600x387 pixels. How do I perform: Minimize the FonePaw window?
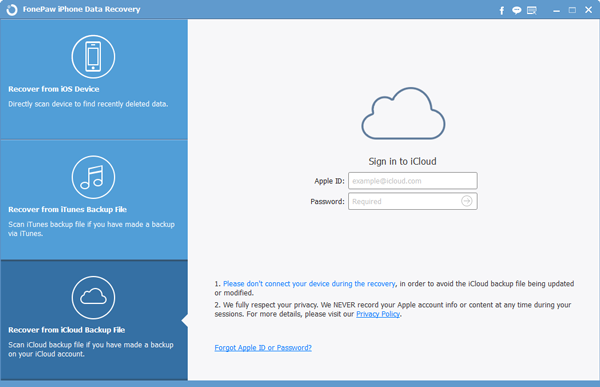point(556,11)
